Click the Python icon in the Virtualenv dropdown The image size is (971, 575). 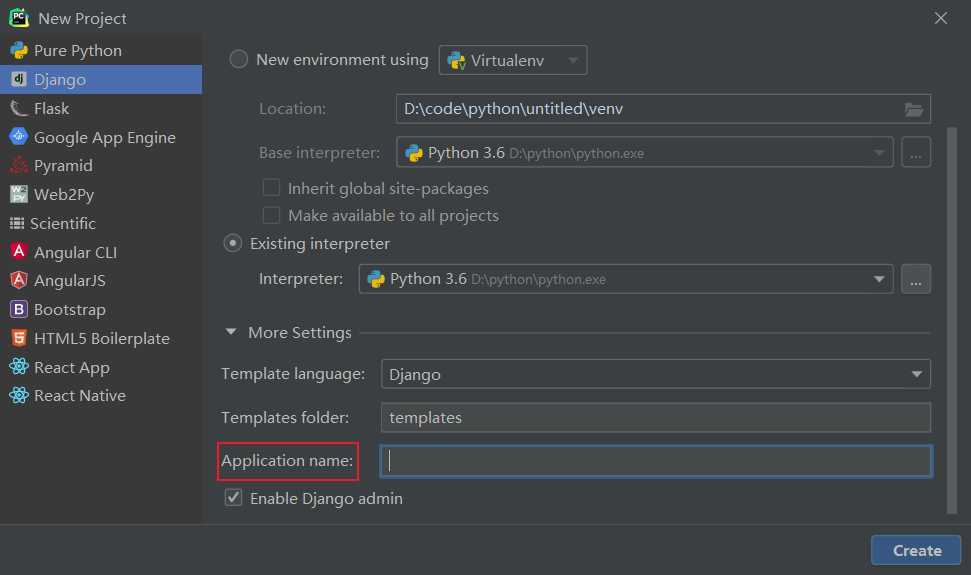pos(456,60)
